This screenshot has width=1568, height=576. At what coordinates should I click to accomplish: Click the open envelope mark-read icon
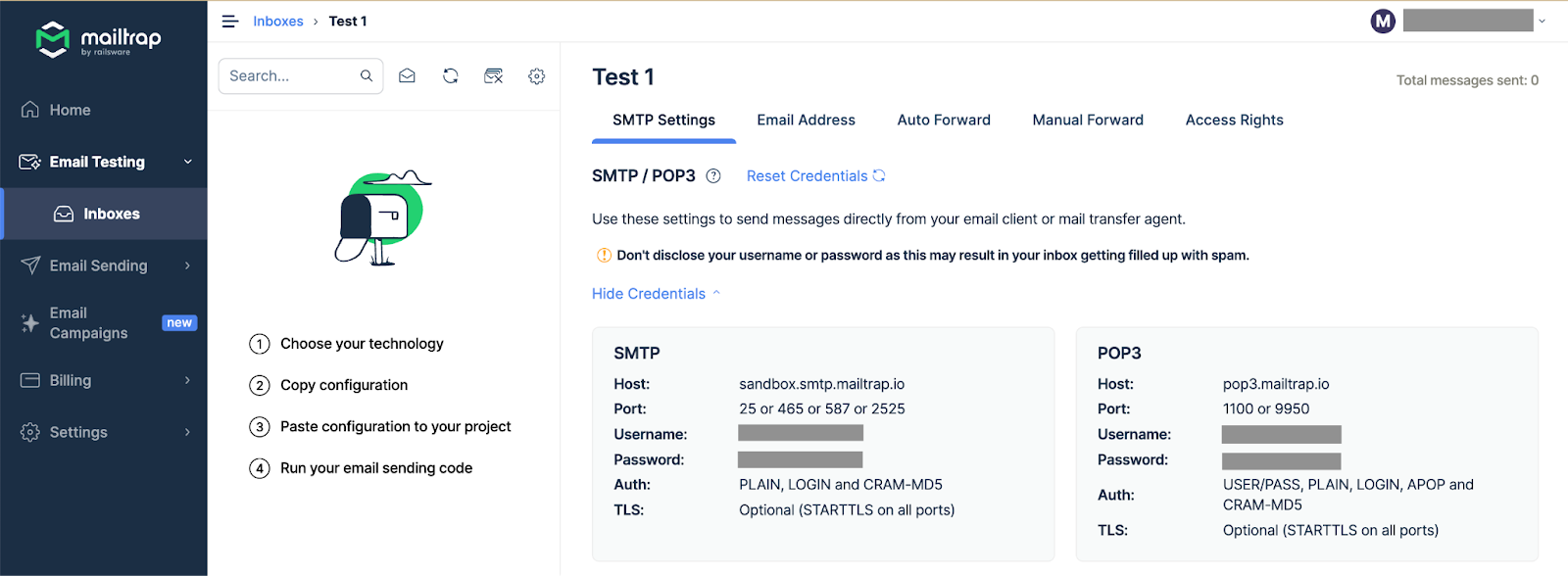(407, 76)
